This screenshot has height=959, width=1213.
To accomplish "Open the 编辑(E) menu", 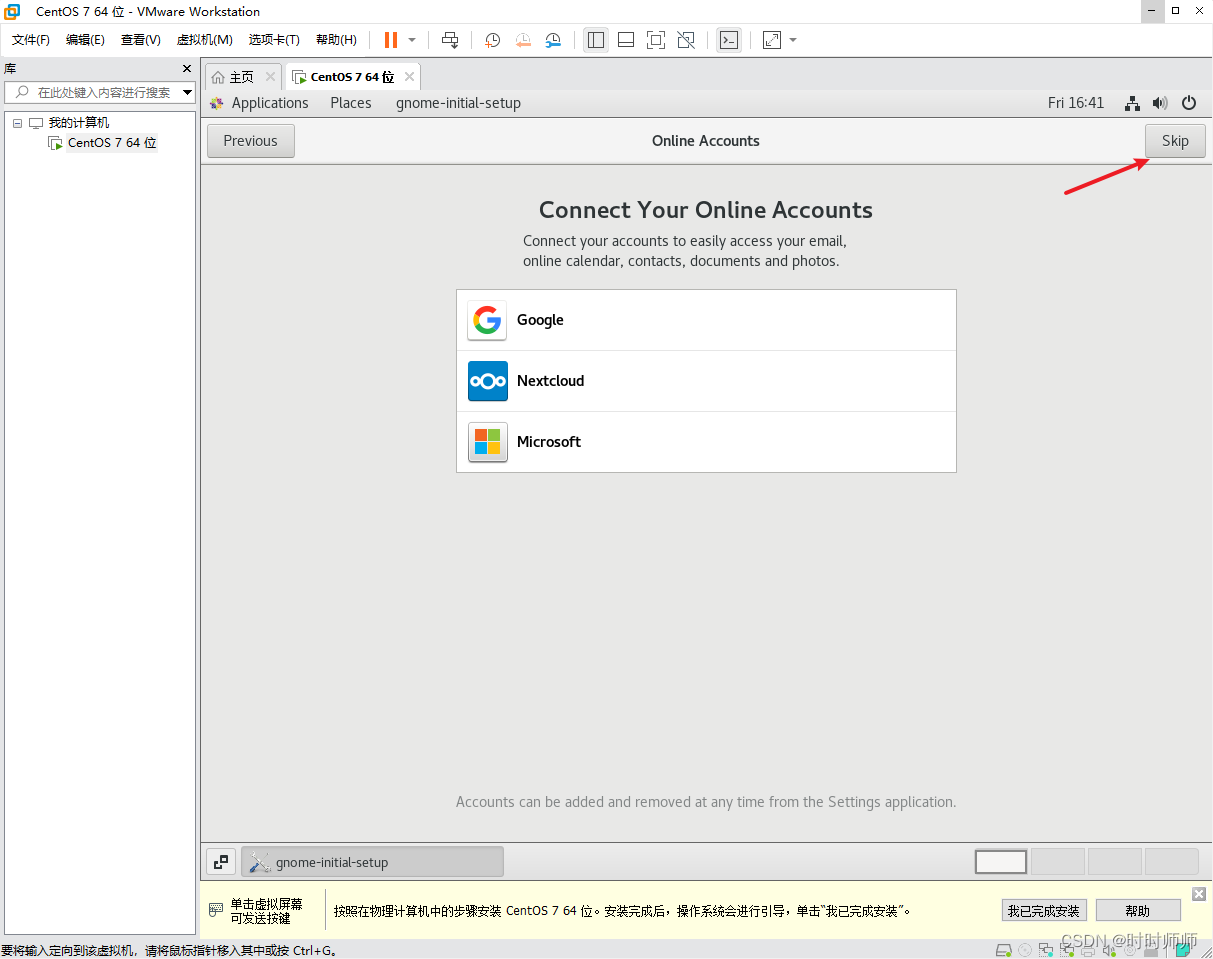I will [85, 40].
